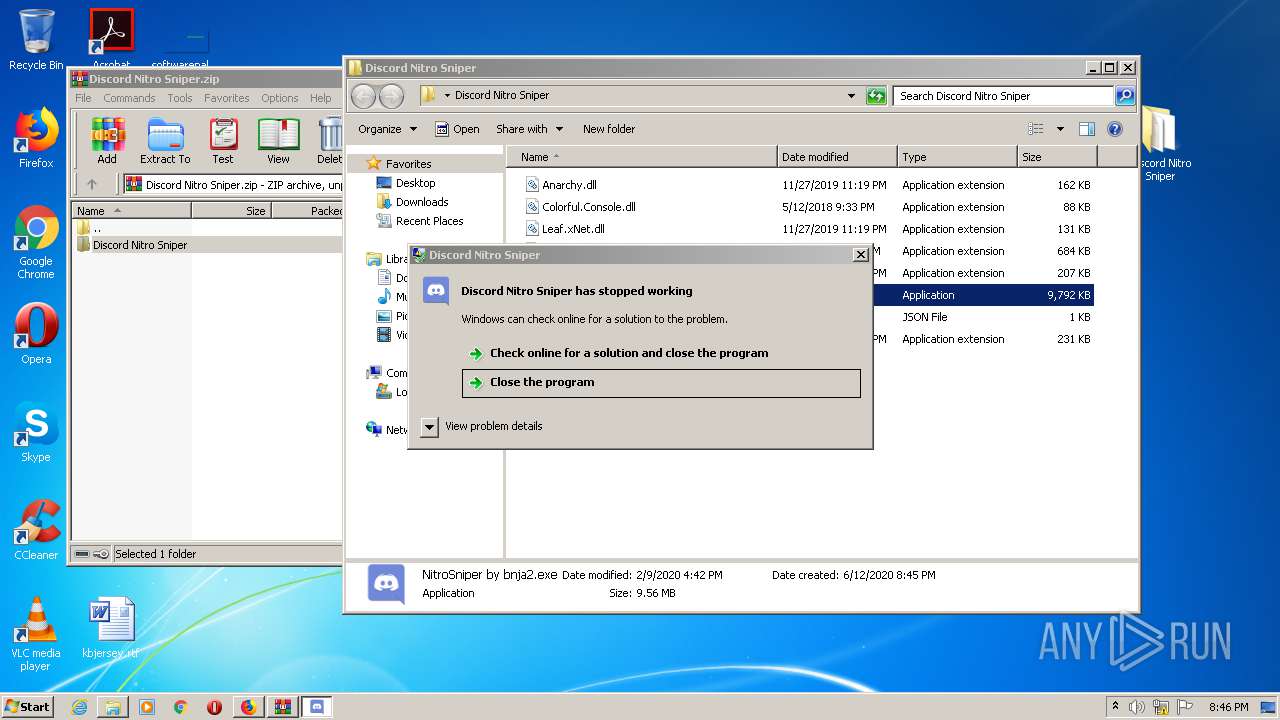Show hidden tray icons arrow

pos(1115,707)
